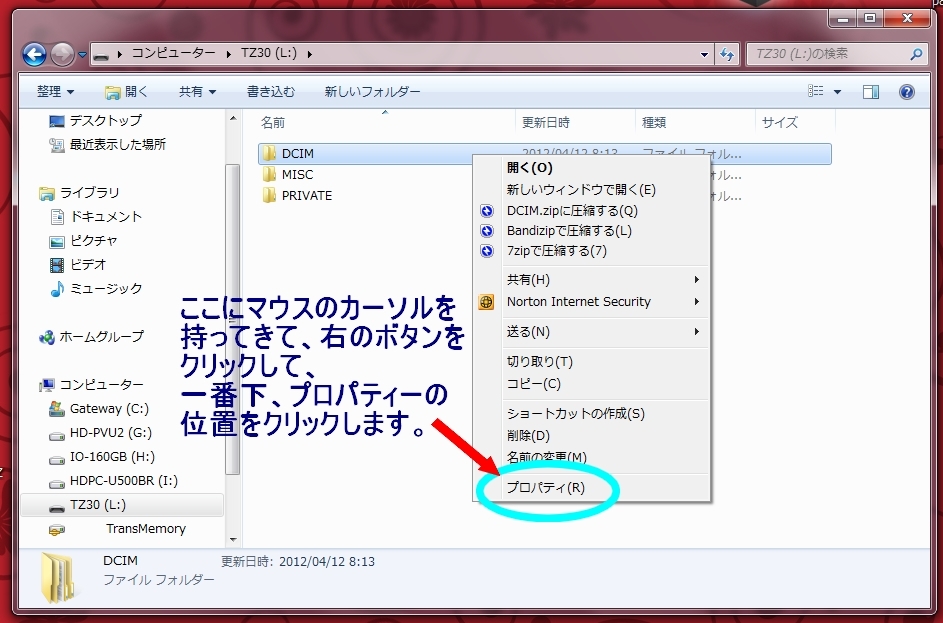Viewport: 943px width, 623px height.
Task: Select the MISC folder
Action: click(297, 174)
